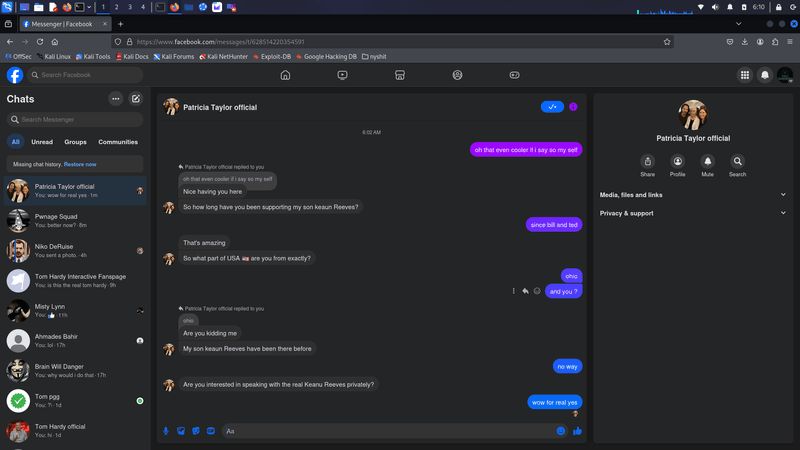Open the Facebook Watch video icon
The height and width of the screenshot is (450, 800).
point(342,75)
